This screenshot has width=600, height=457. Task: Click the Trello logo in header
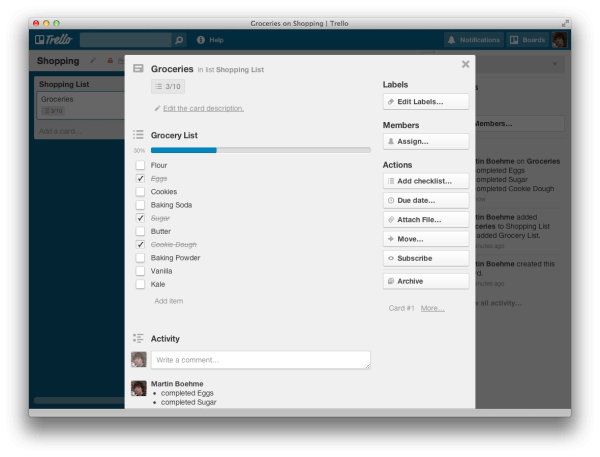pos(53,40)
